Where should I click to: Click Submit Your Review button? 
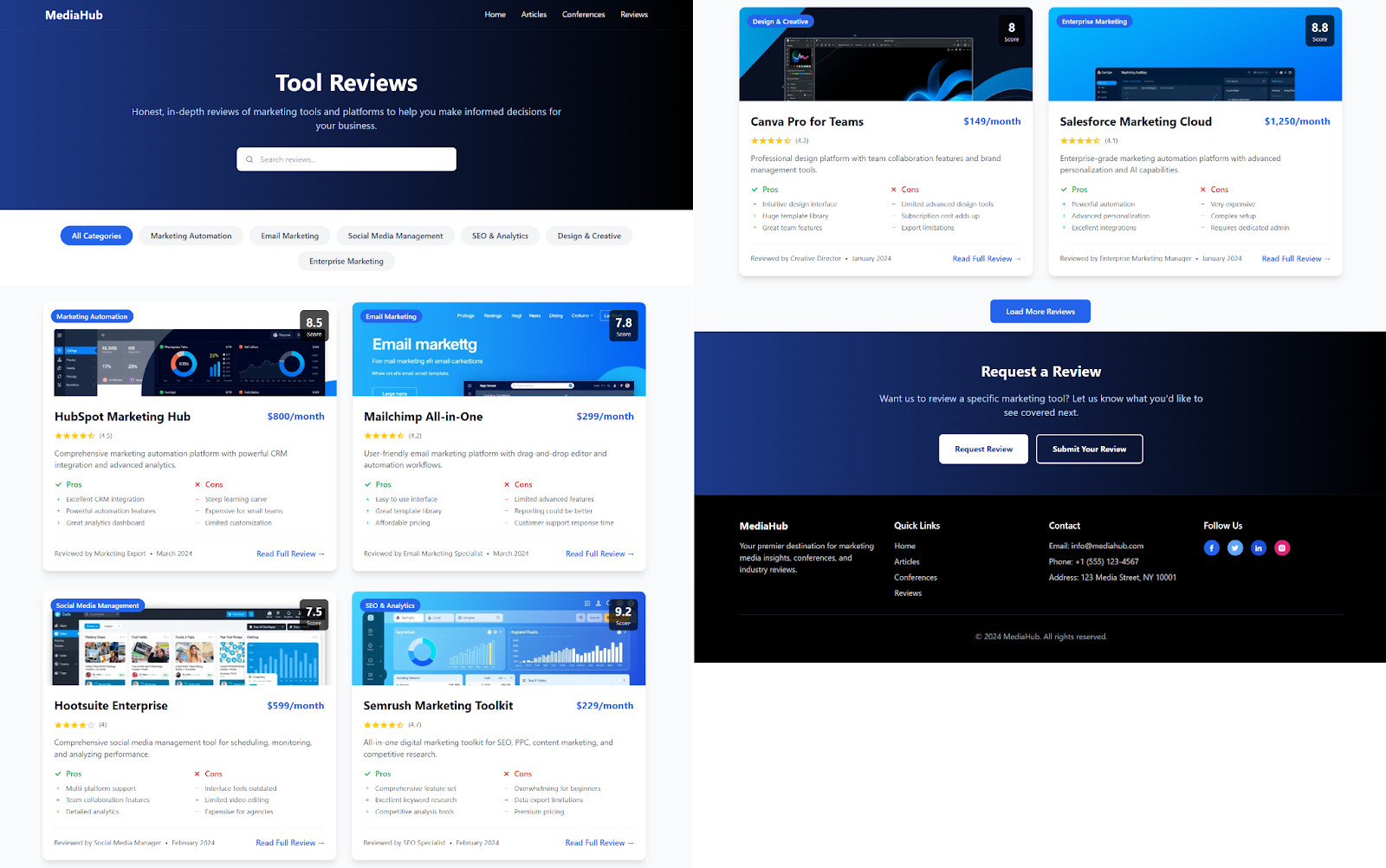pos(1089,449)
